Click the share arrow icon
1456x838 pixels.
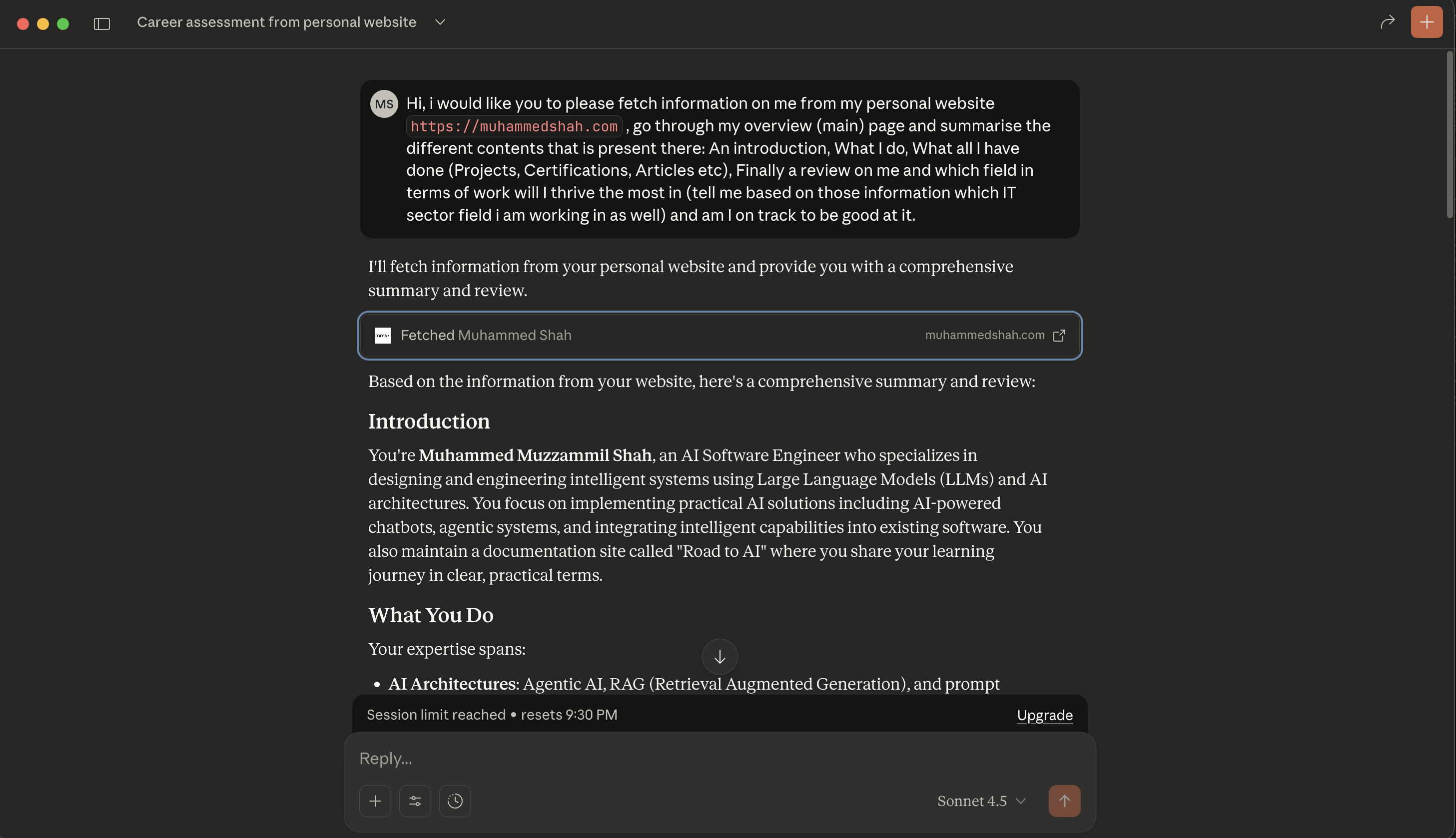coord(1388,22)
